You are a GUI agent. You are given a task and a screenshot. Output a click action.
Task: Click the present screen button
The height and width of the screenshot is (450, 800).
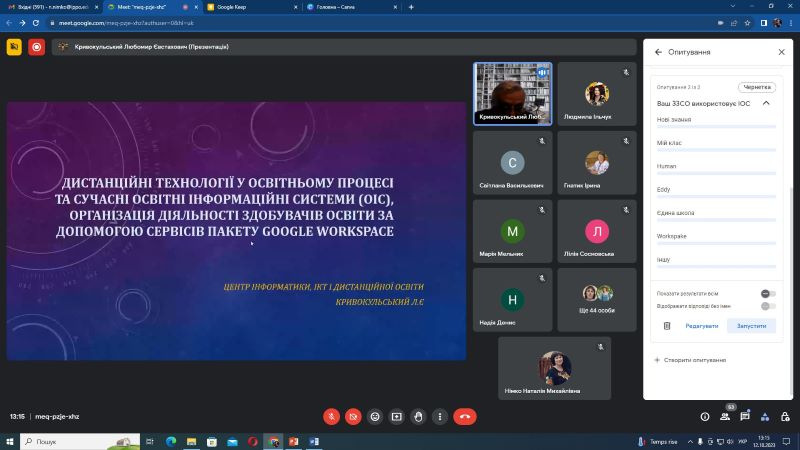396,417
